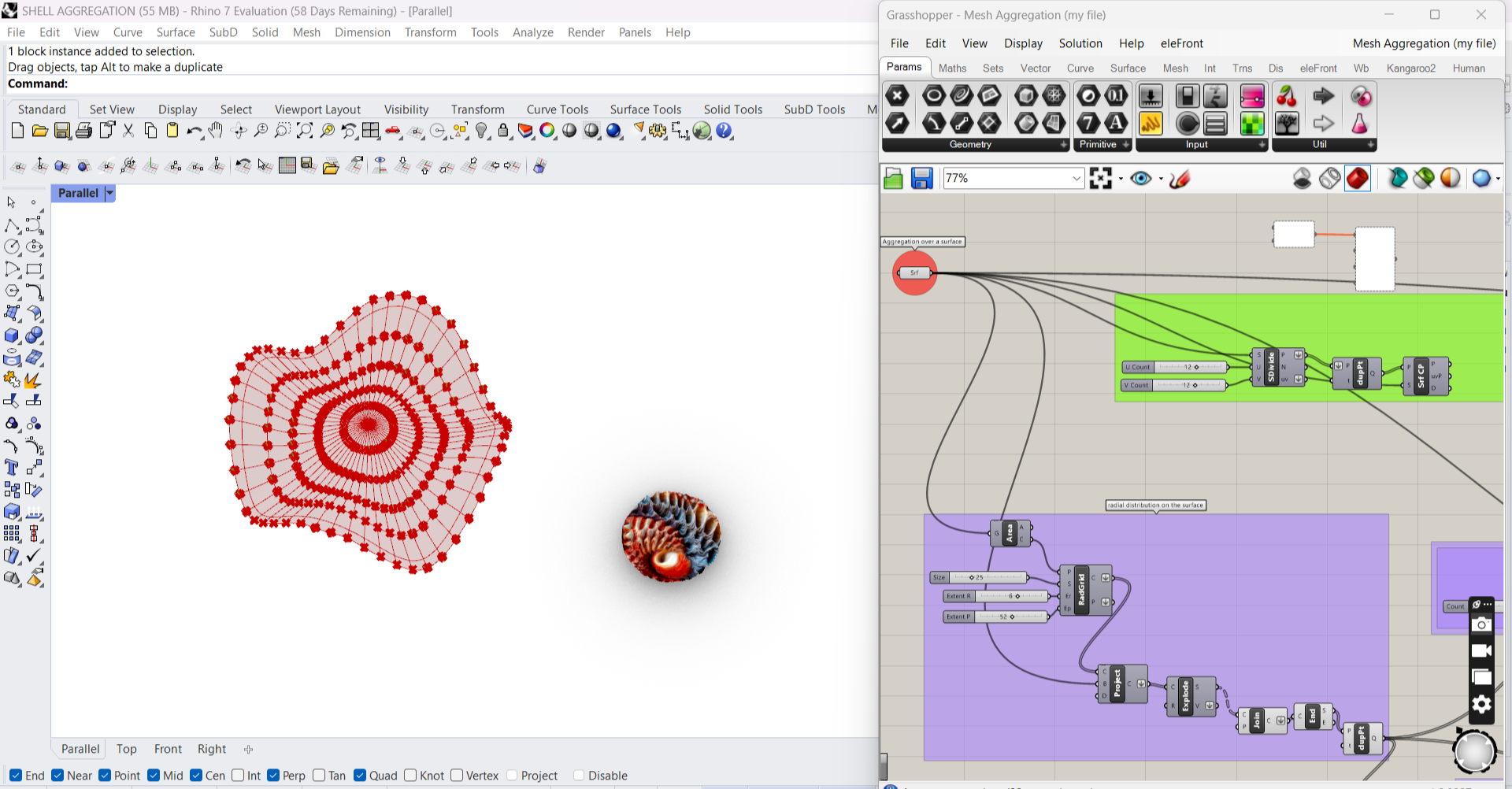Select the Pan hand tool
1512x789 pixels.
coord(216,131)
